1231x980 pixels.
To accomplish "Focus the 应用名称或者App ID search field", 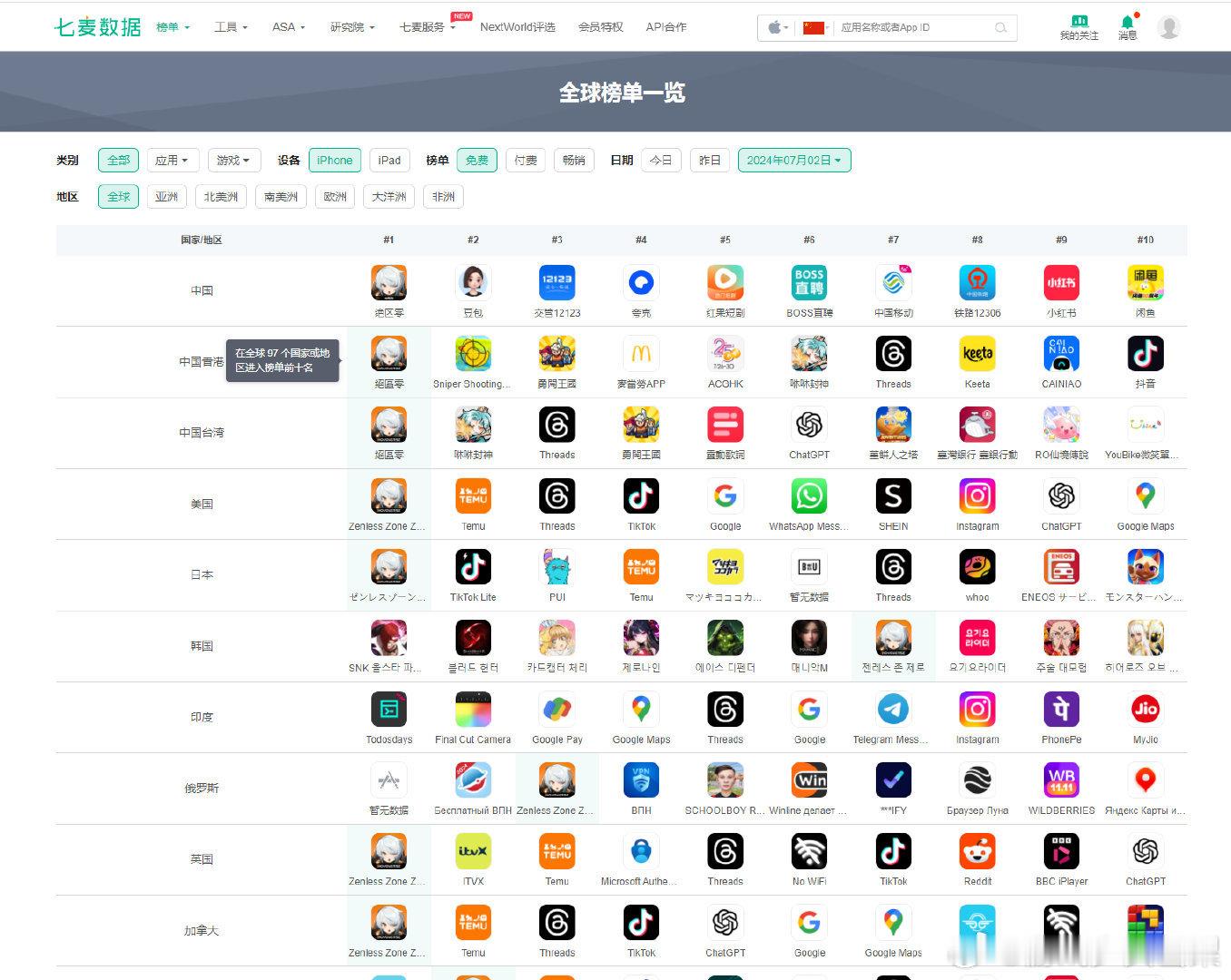I will (x=912, y=27).
